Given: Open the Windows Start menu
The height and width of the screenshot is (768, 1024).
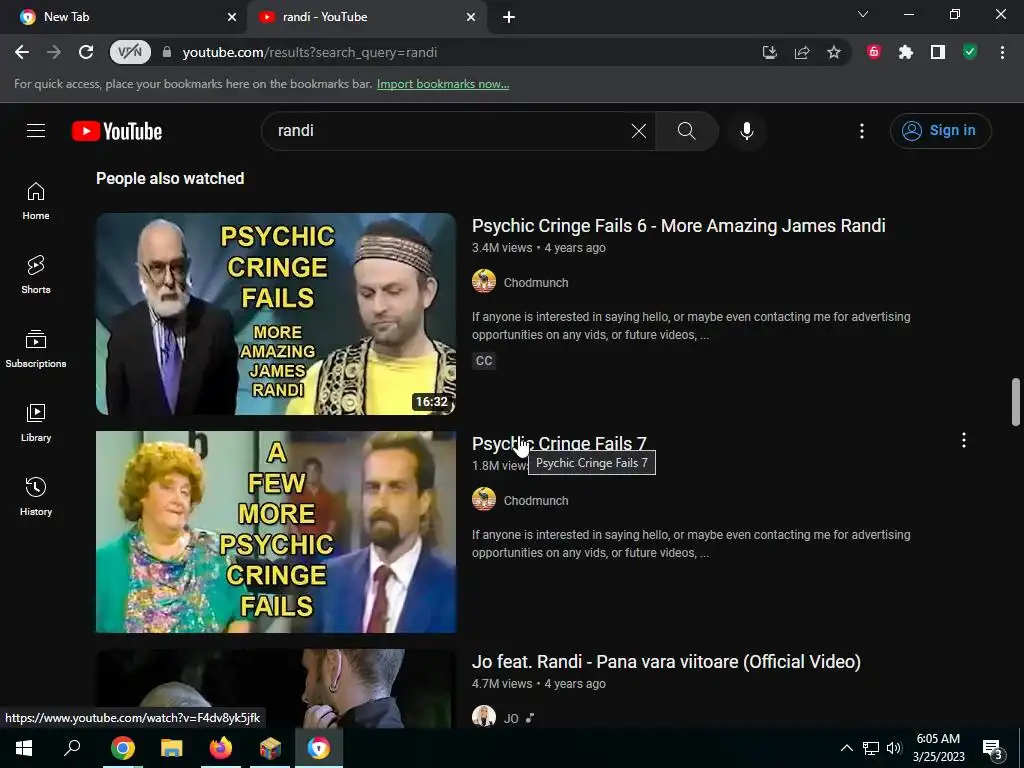Looking at the screenshot, I should [24, 748].
